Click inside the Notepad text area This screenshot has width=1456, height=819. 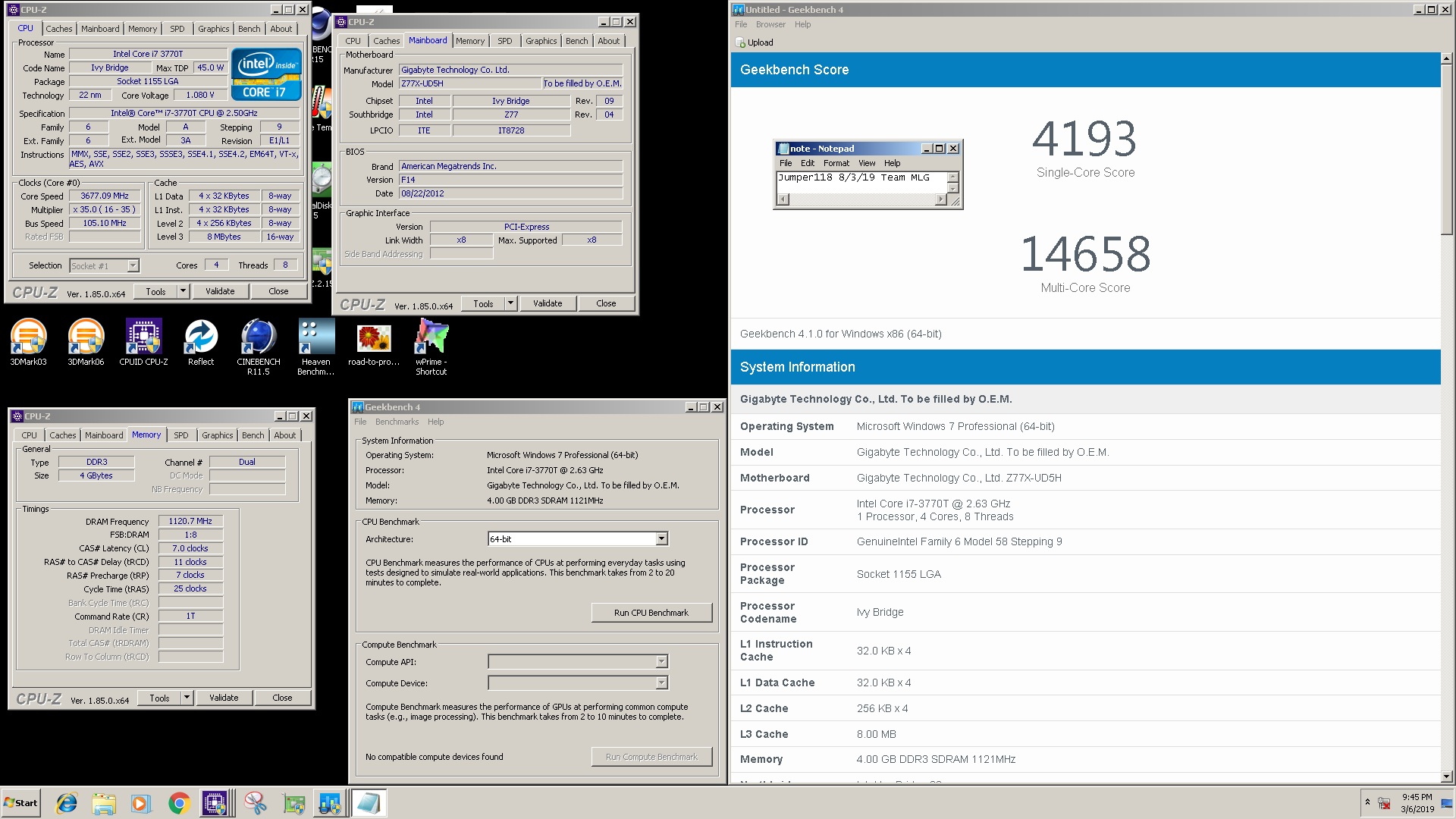(x=862, y=183)
